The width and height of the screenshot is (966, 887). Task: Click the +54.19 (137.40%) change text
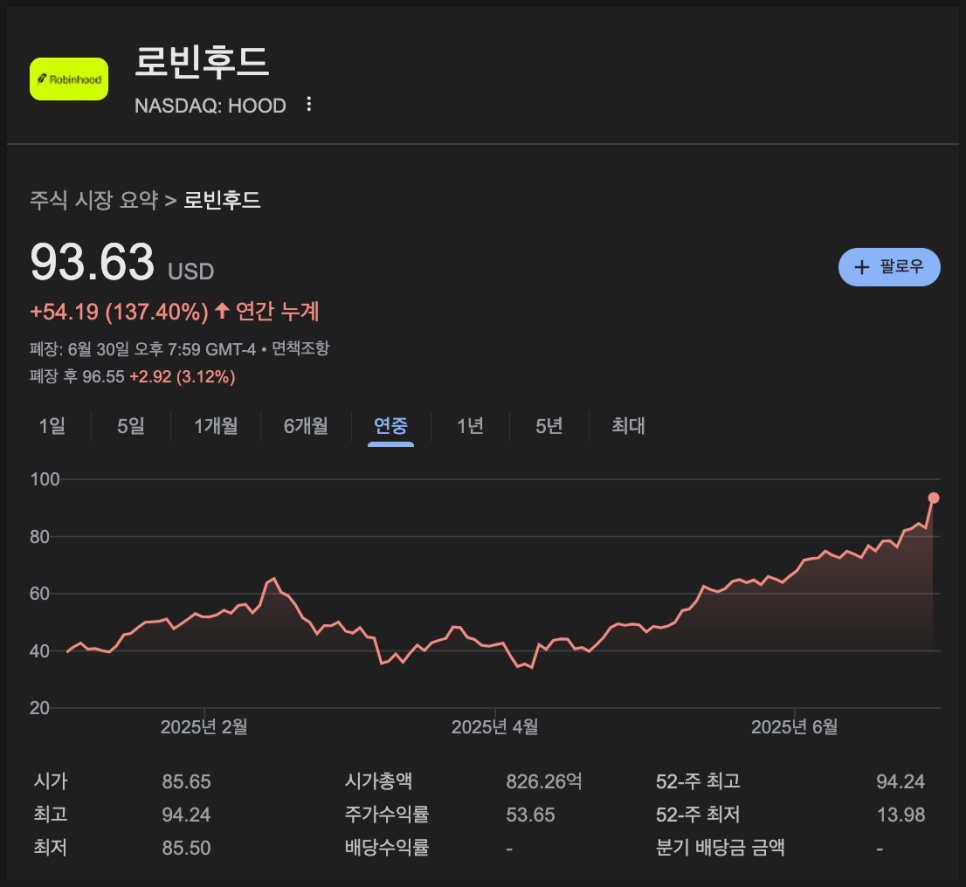click(x=120, y=312)
